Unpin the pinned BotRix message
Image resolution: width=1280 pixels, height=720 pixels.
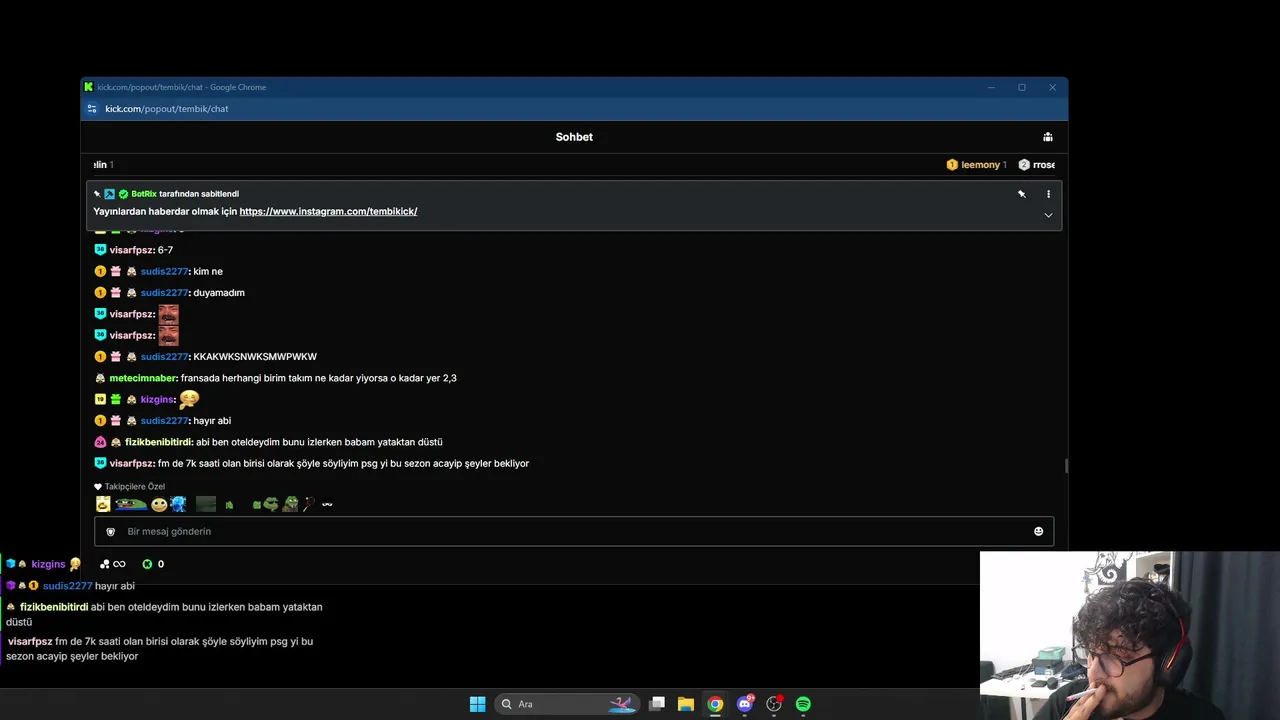coord(1022,194)
